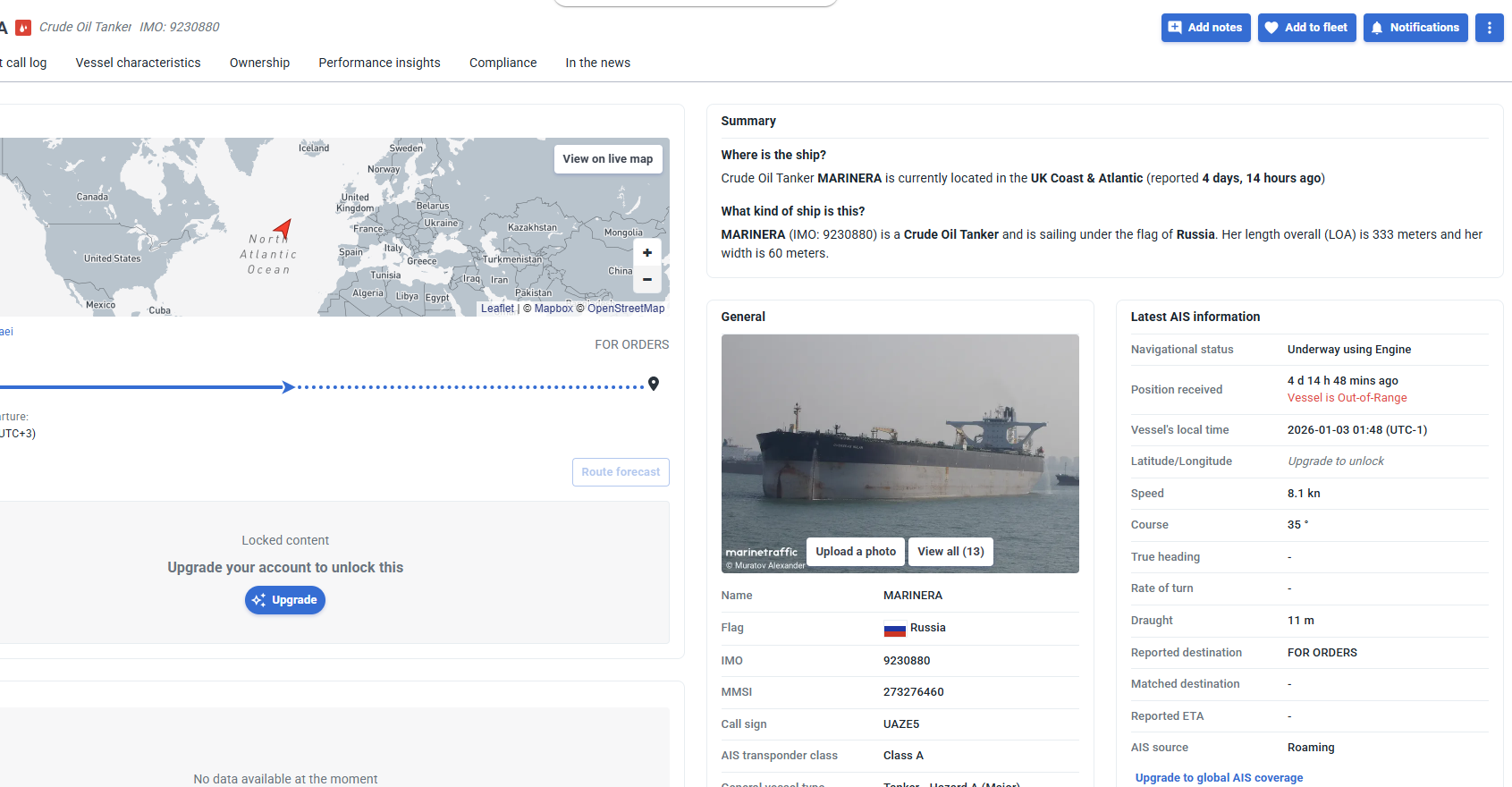The height and width of the screenshot is (787, 1512).
Task: Click the Add notes button
Action: 1205,28
